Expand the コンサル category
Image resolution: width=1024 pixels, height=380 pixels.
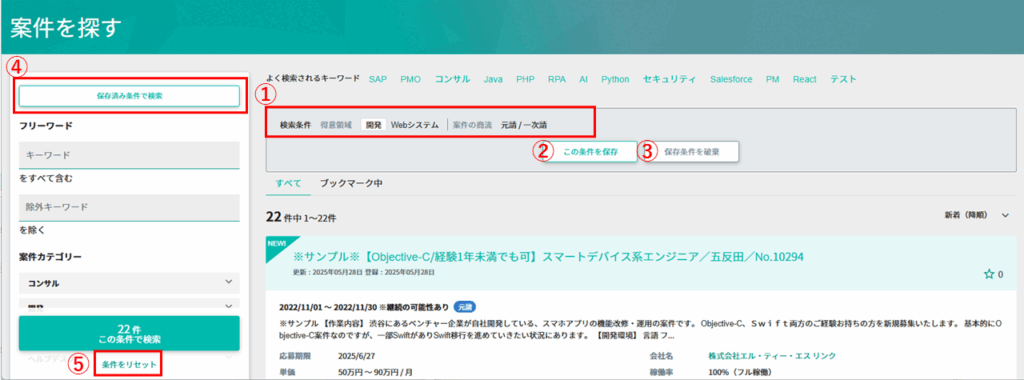(x=129, y=283)
